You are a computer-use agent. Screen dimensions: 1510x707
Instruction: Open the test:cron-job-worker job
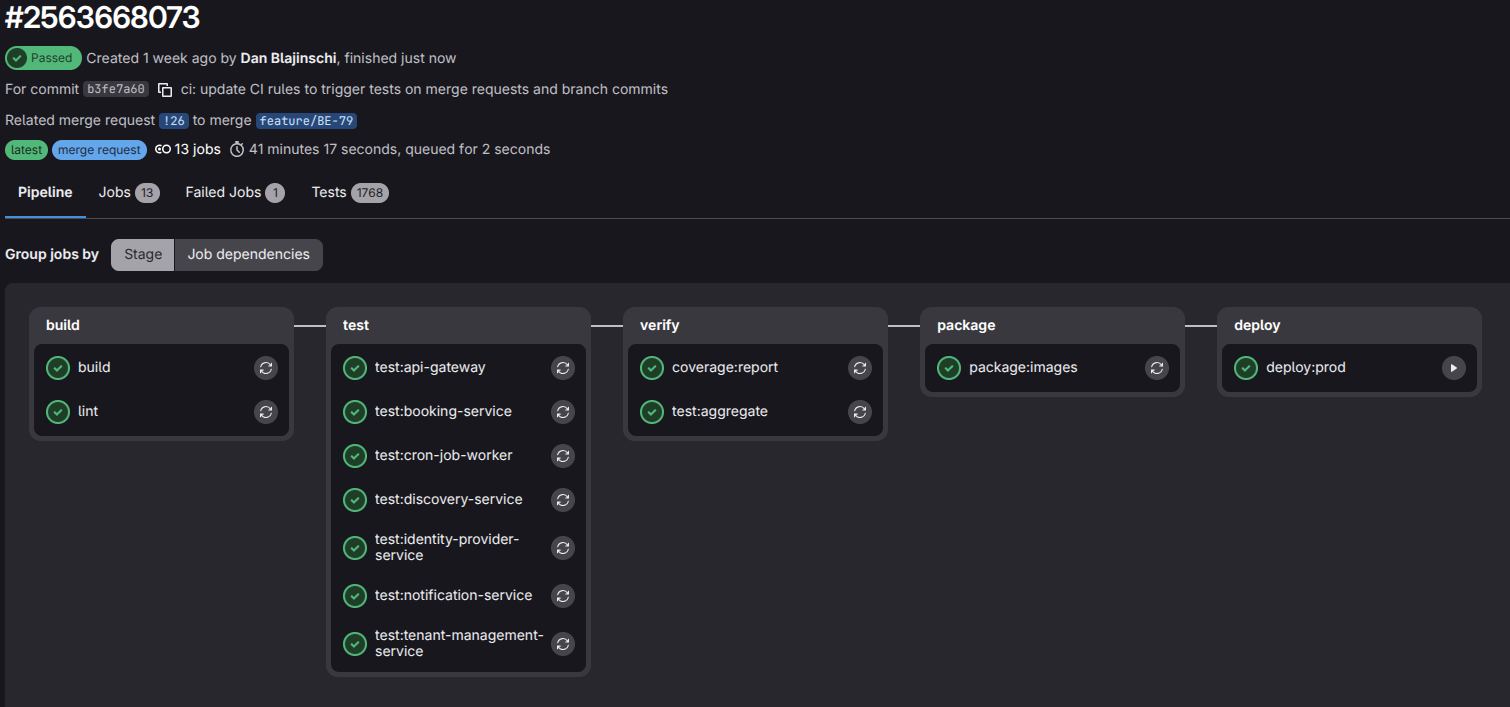click(x=444, y=455)
